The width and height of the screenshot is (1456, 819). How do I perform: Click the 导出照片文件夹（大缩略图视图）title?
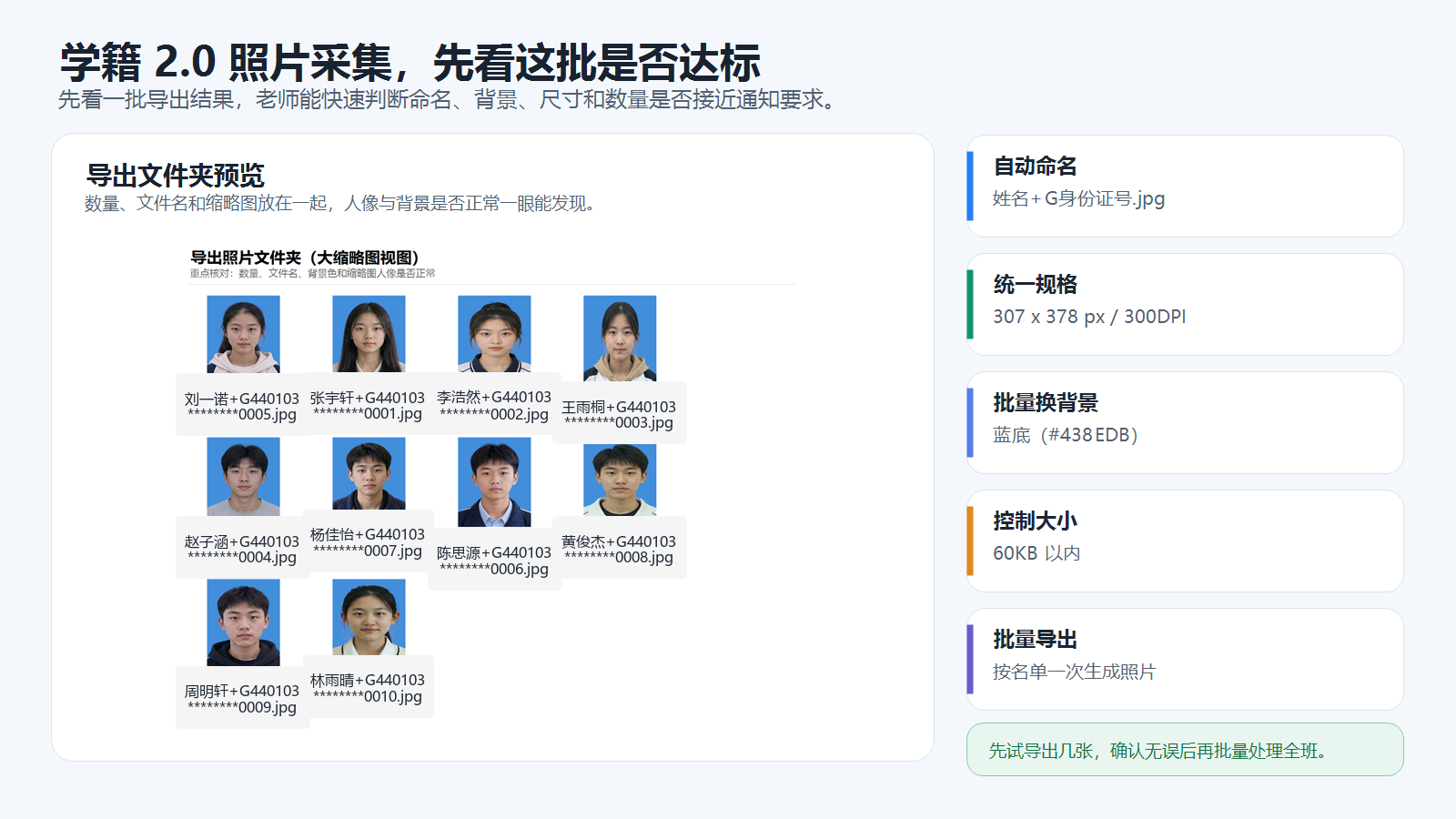[305, 258]
